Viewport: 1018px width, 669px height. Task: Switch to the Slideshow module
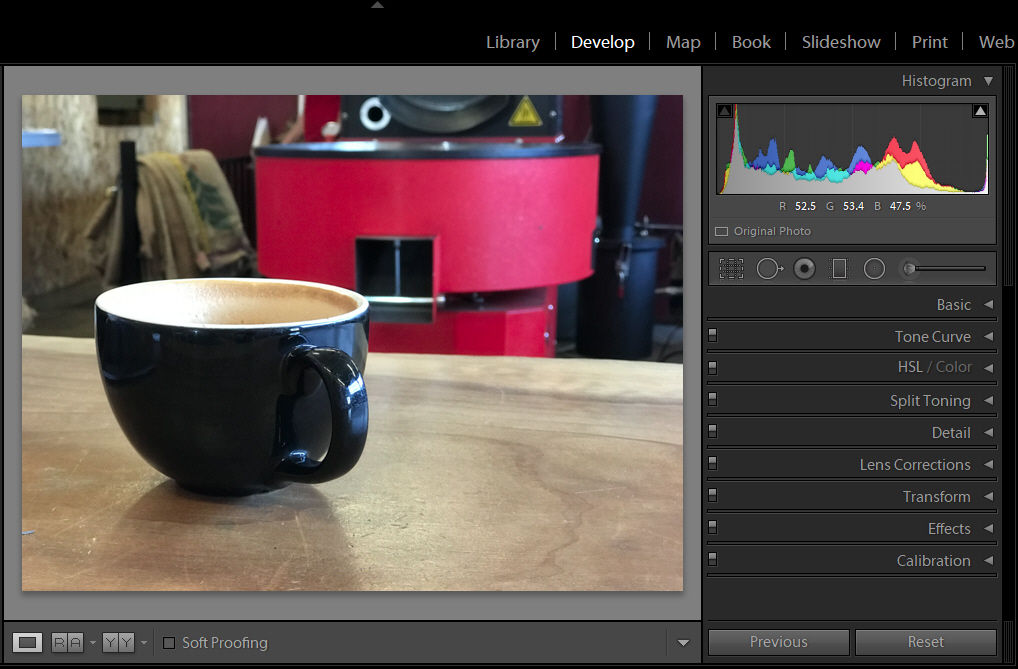[841, 42]
